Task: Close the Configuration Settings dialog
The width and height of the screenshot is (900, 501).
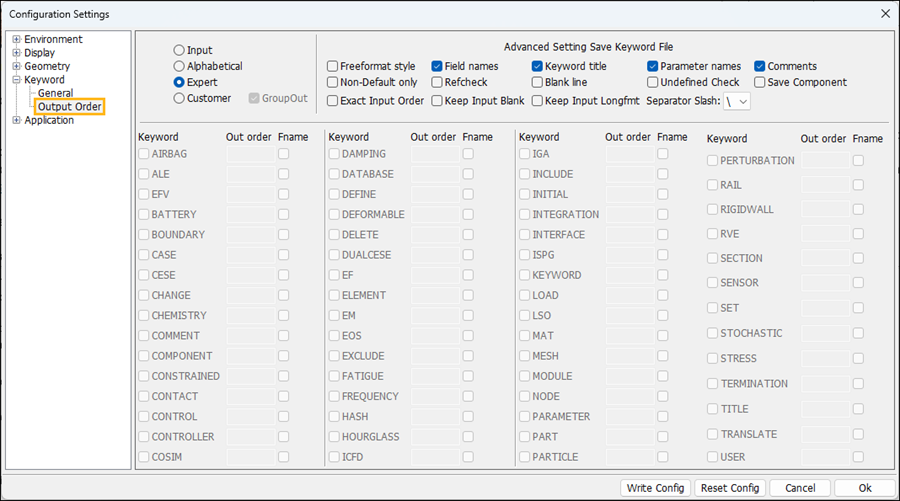Action: 884,14
